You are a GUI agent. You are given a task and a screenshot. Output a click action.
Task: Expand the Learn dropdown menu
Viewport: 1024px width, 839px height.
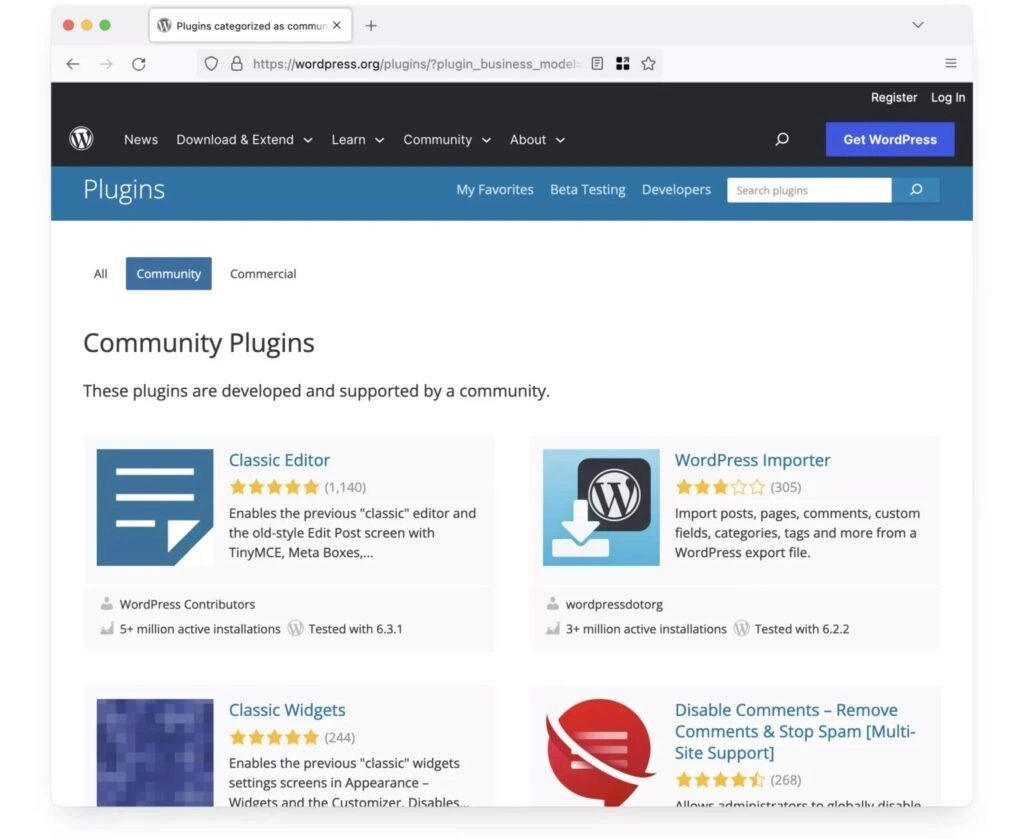point(357,140)
